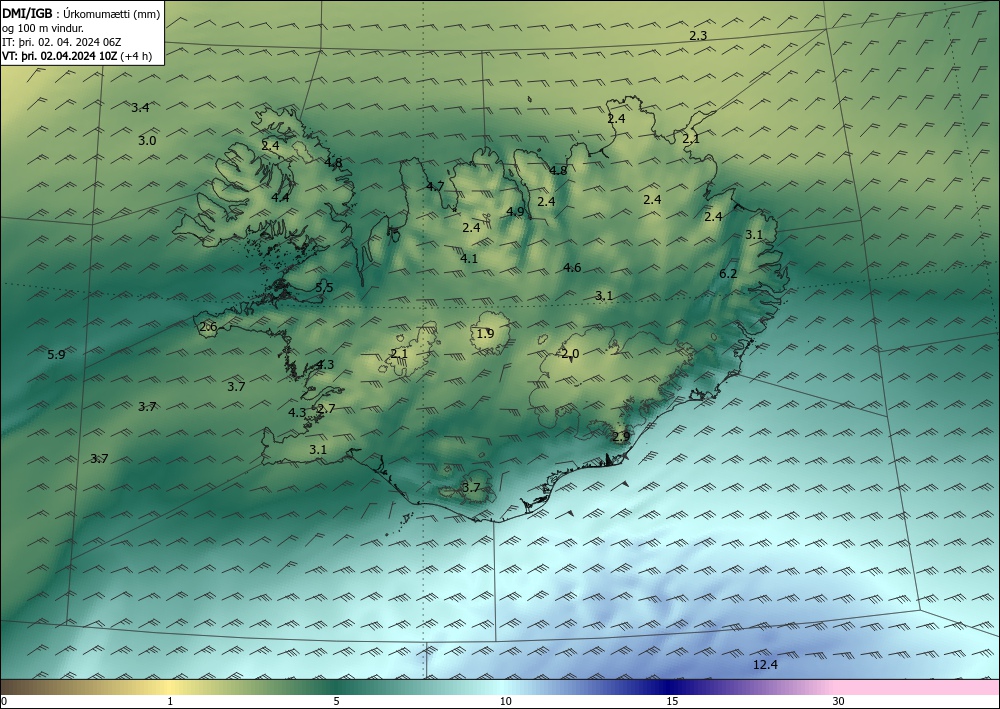Click the 4.1 value on the map
The image size is (1000, 709).
(x=469, y=258)
